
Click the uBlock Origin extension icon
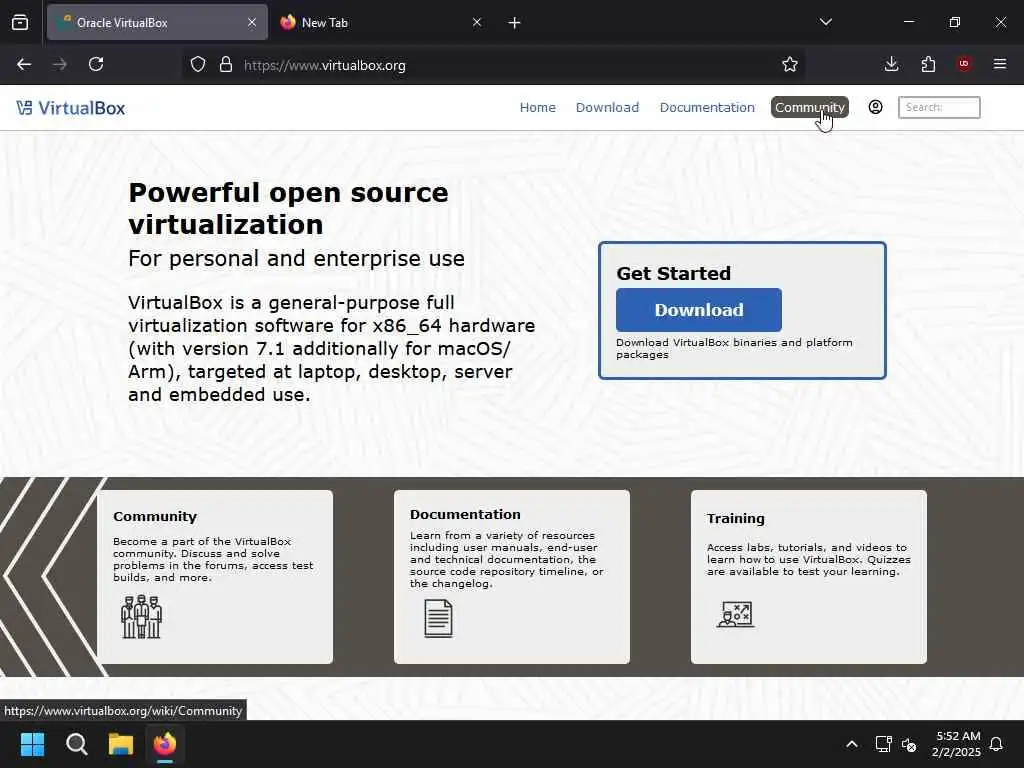tap(964, 64)
